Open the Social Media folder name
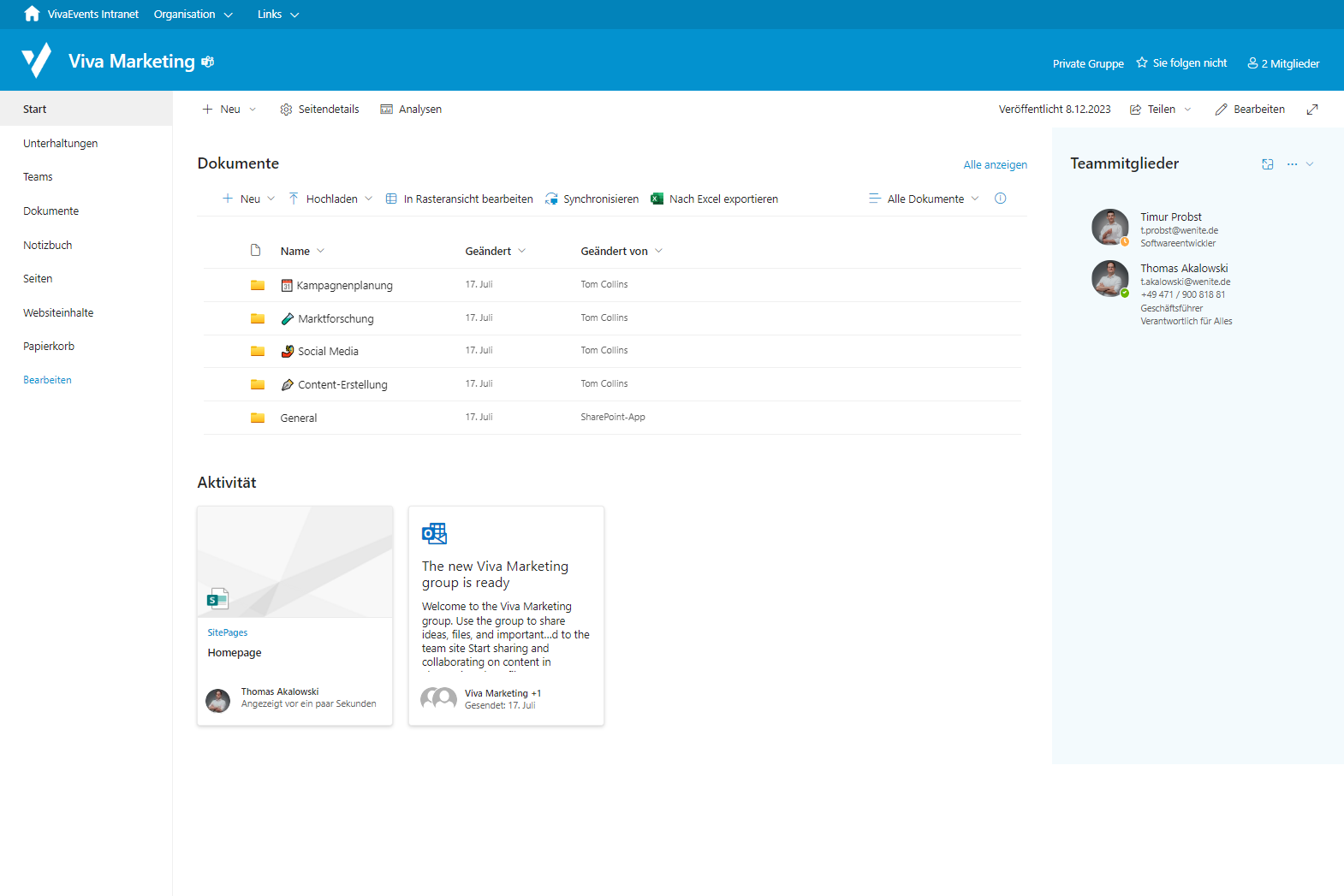Screen dimensions: 1344x896 click(328, 352)
